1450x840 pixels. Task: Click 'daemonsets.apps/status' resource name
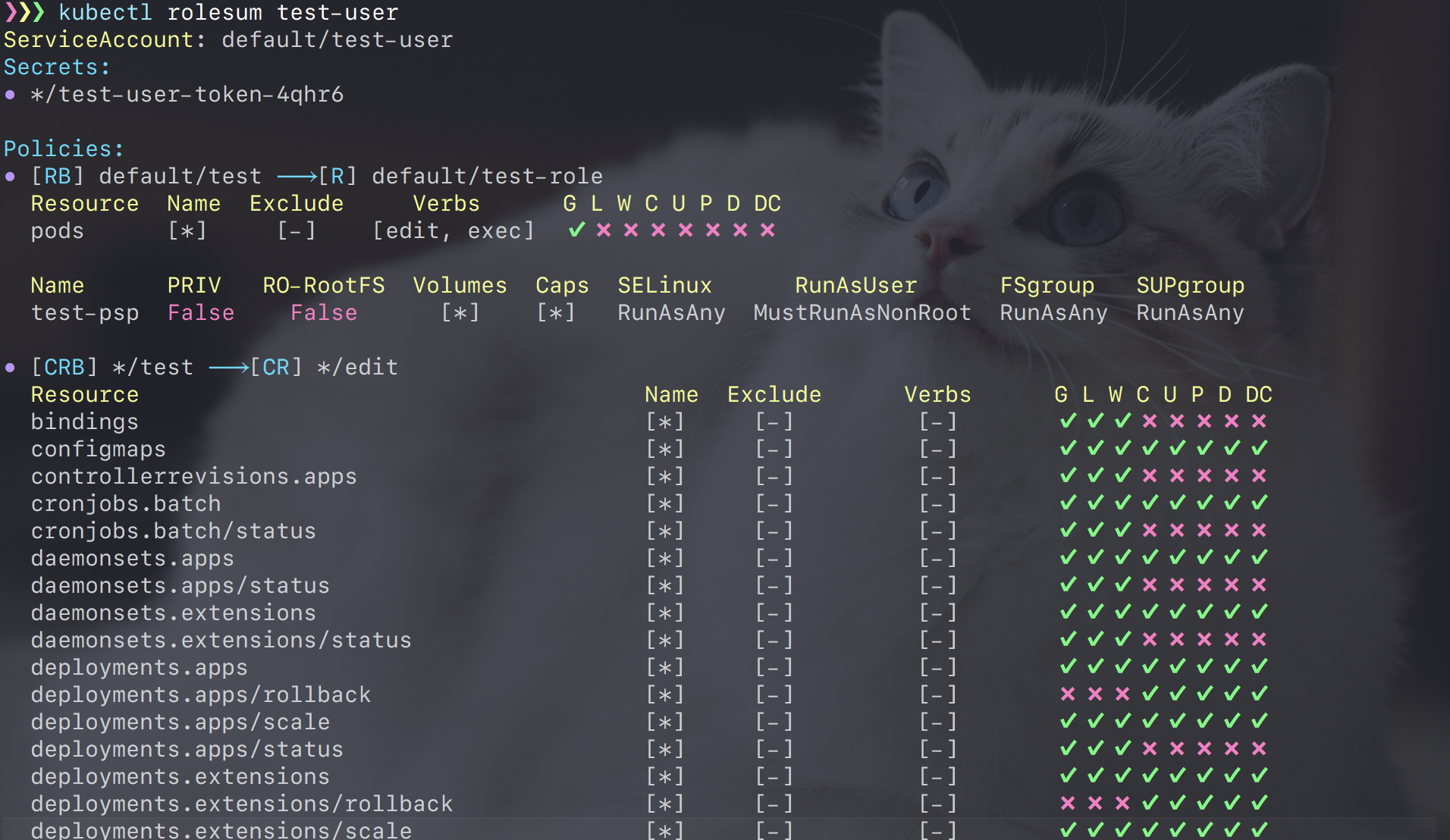coord(180,586)
